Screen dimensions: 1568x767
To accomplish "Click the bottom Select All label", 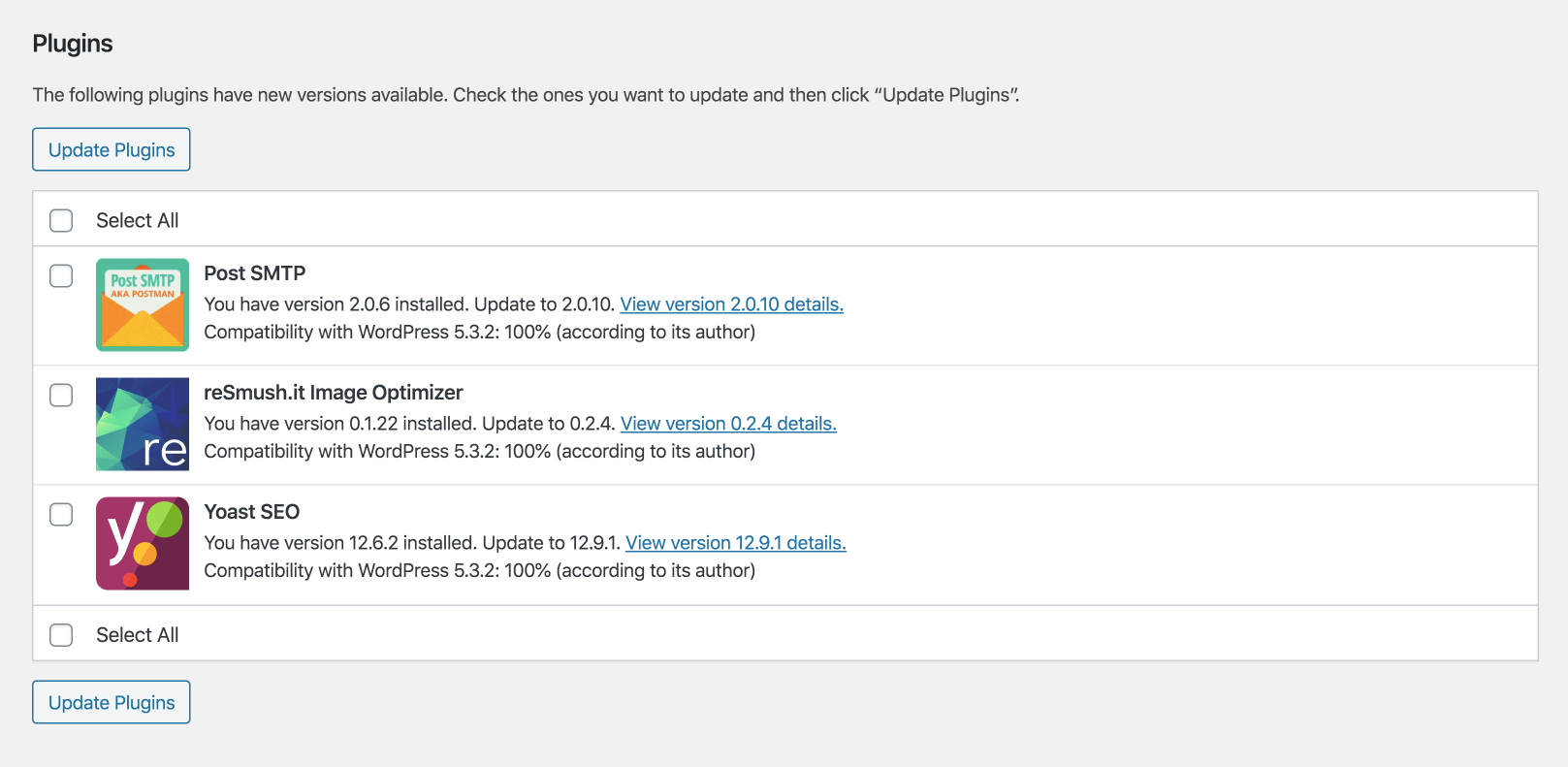I will [x=138, y=635].
